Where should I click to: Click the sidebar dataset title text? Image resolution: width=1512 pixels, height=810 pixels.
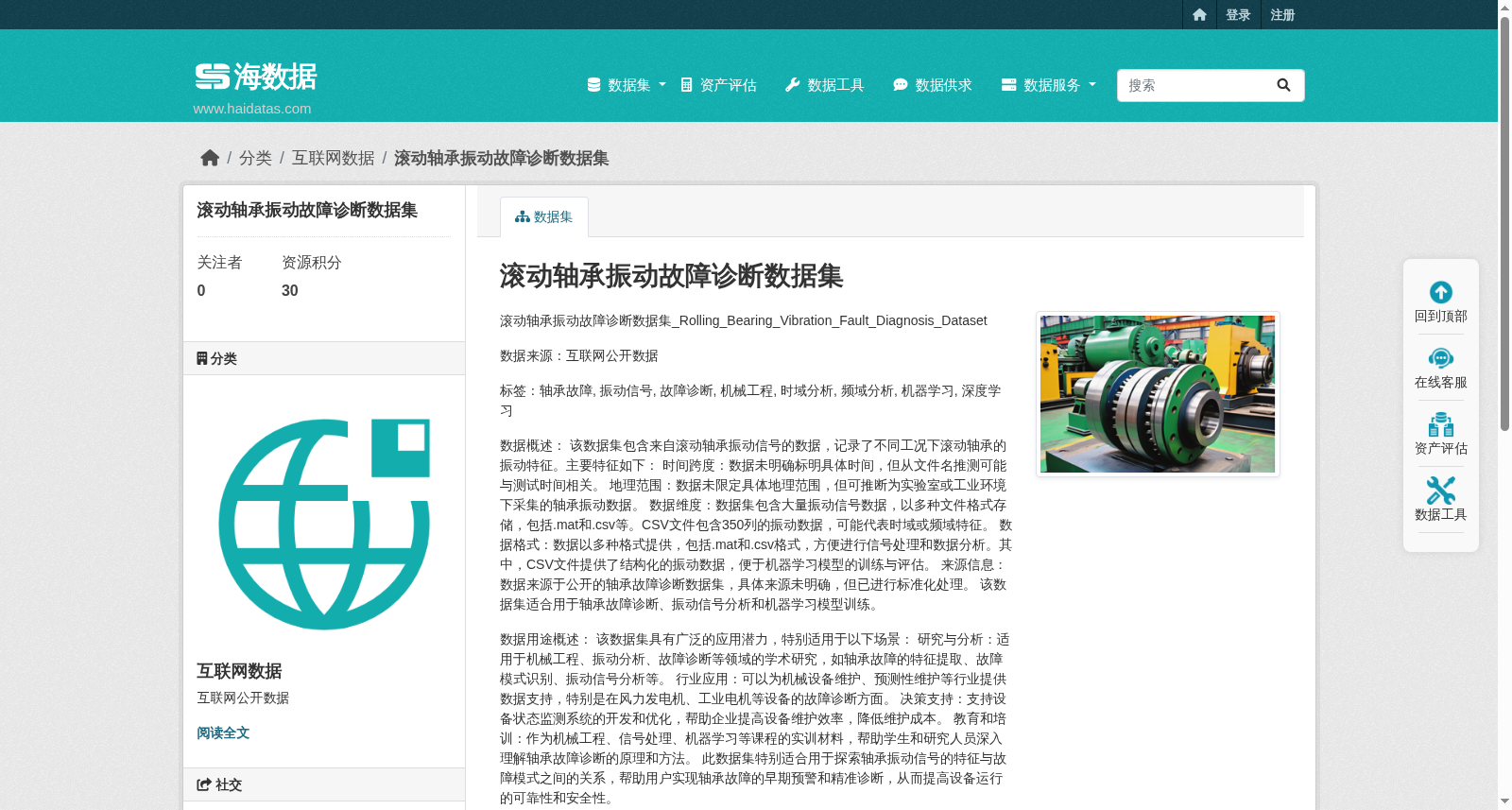307,210
